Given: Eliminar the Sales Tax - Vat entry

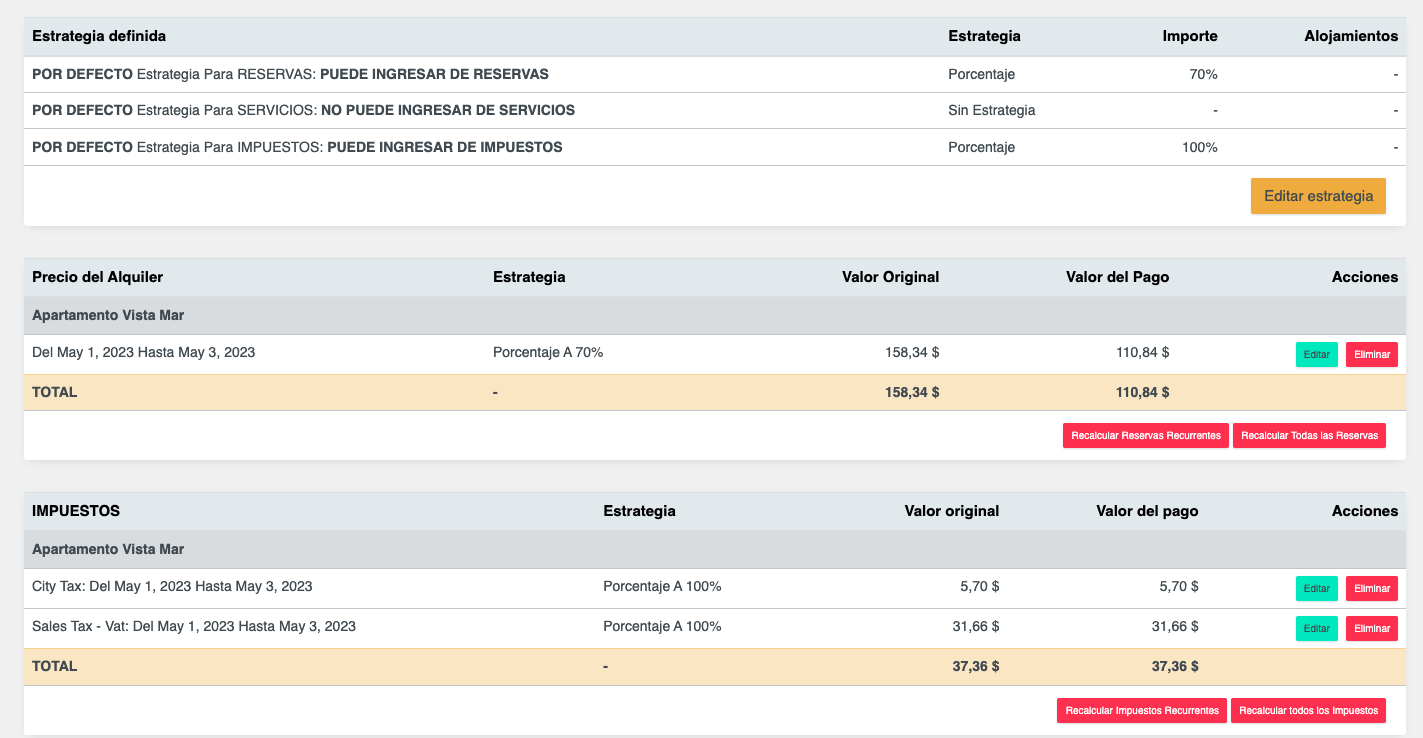Looking at the screenshot, I should pyautogui.click(x=1371, y=628).
